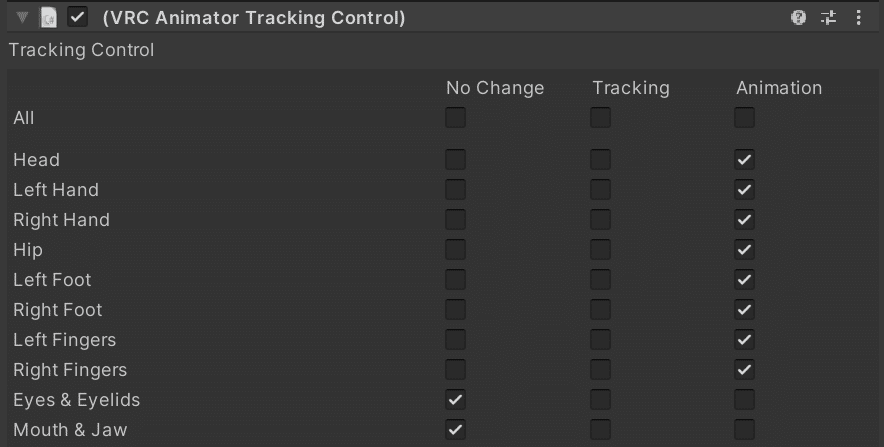Set Right Hand to No Change
Screen dimensions: 884x447
[455, 219]
